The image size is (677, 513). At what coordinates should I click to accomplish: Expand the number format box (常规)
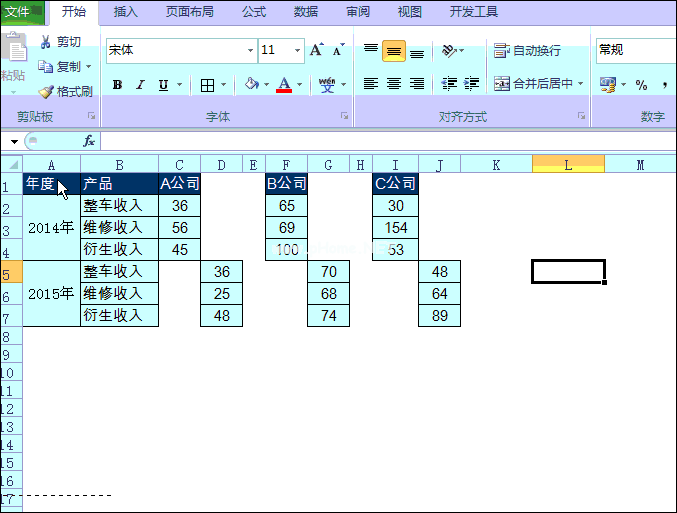pyautogui.click(x=635, y=50)
